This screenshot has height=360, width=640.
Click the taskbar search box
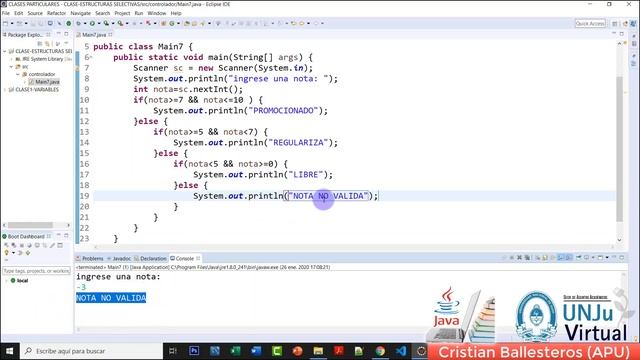tap(92, 351)
